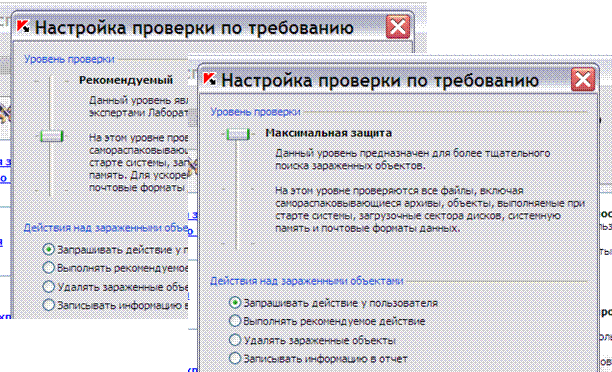Click Уровень проверки label in back window
612x372 pixels.
[x=69, y=59]
